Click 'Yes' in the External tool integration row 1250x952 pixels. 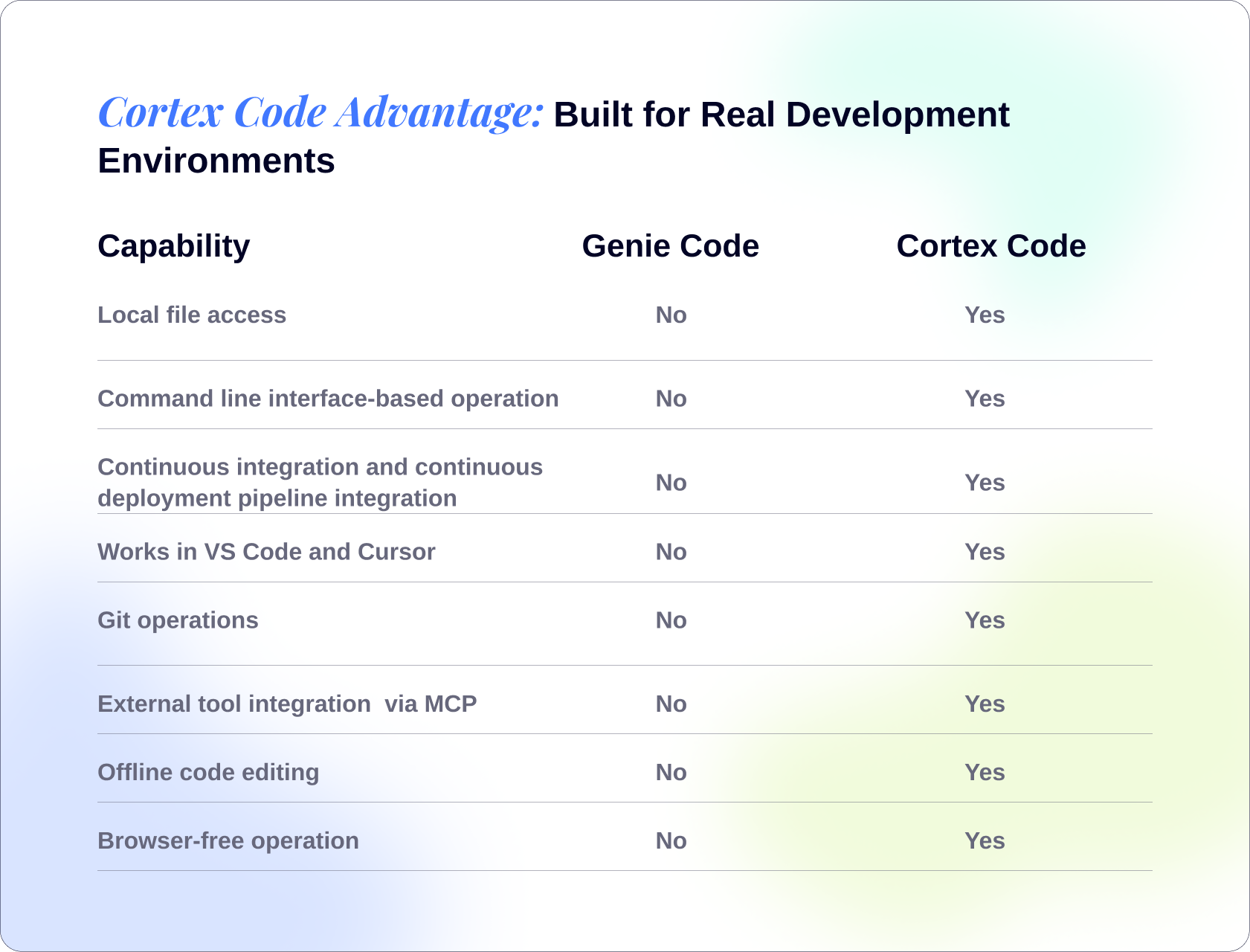click(x=985, y=704)
